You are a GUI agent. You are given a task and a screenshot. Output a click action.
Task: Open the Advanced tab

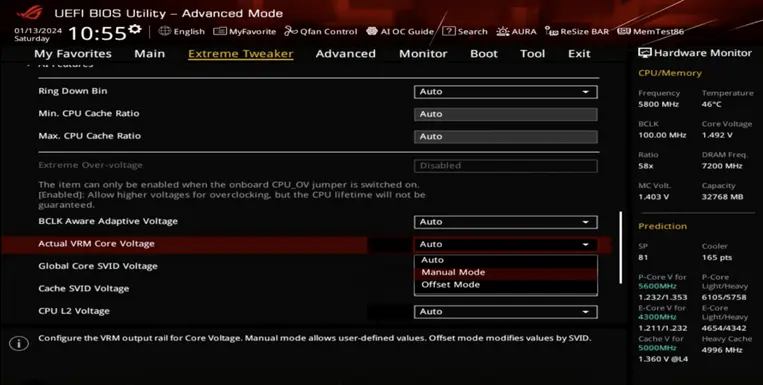tap(345, 54)
